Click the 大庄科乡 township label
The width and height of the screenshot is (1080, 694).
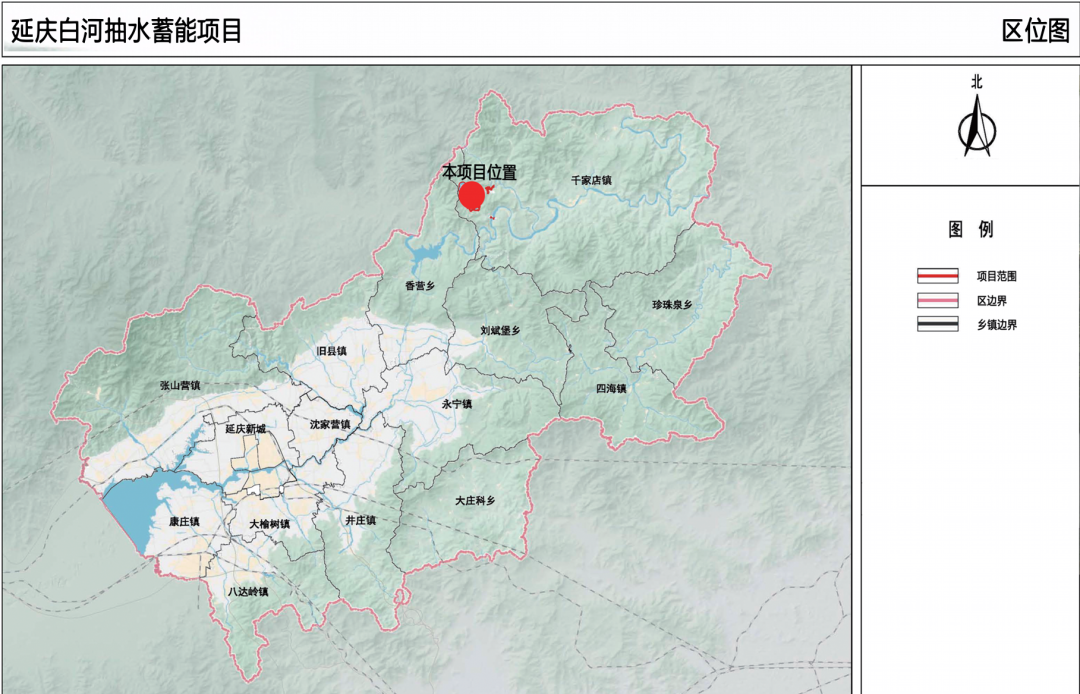point(475,500)
